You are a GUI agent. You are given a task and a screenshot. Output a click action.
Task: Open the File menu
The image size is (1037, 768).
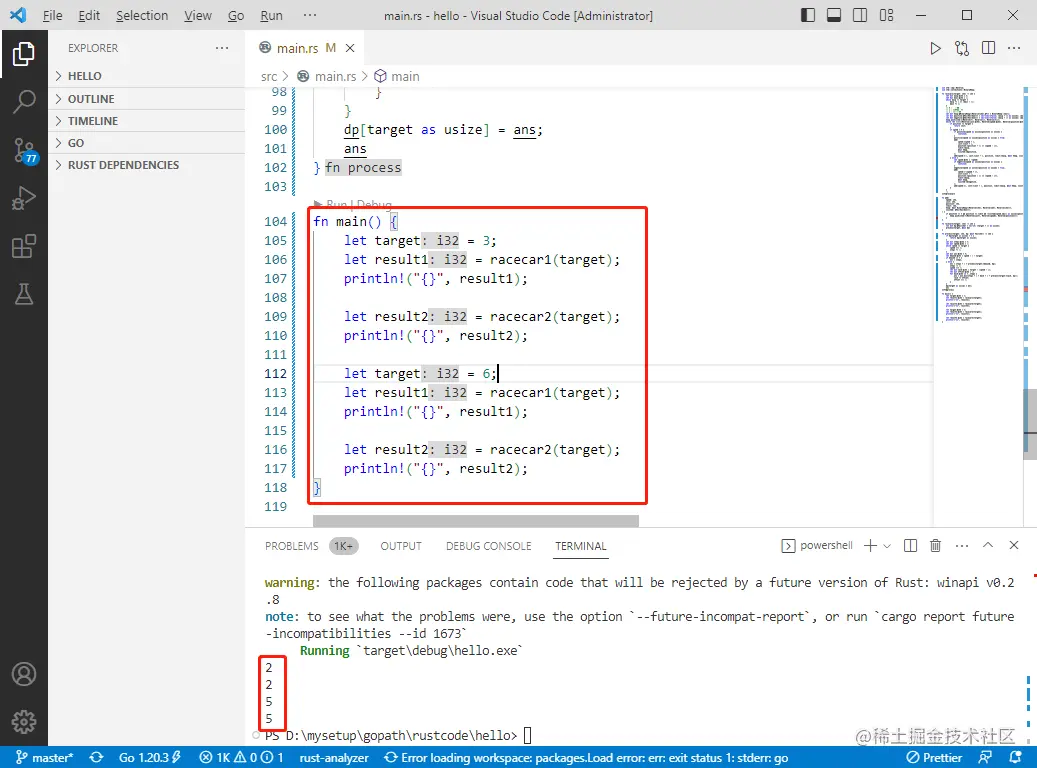52,15
